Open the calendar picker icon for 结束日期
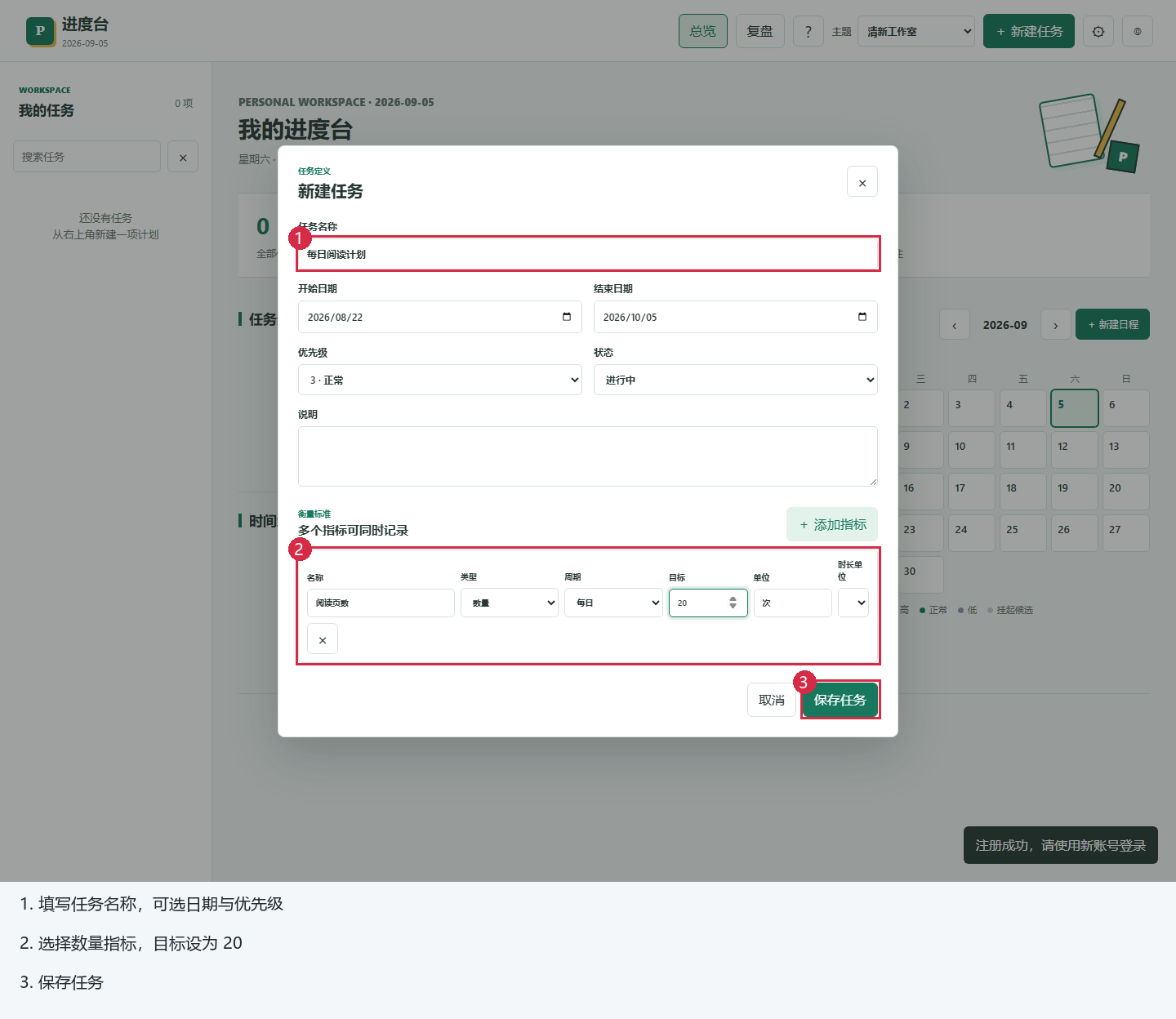Screen dimensions: 1176x1019 point(862,317)
